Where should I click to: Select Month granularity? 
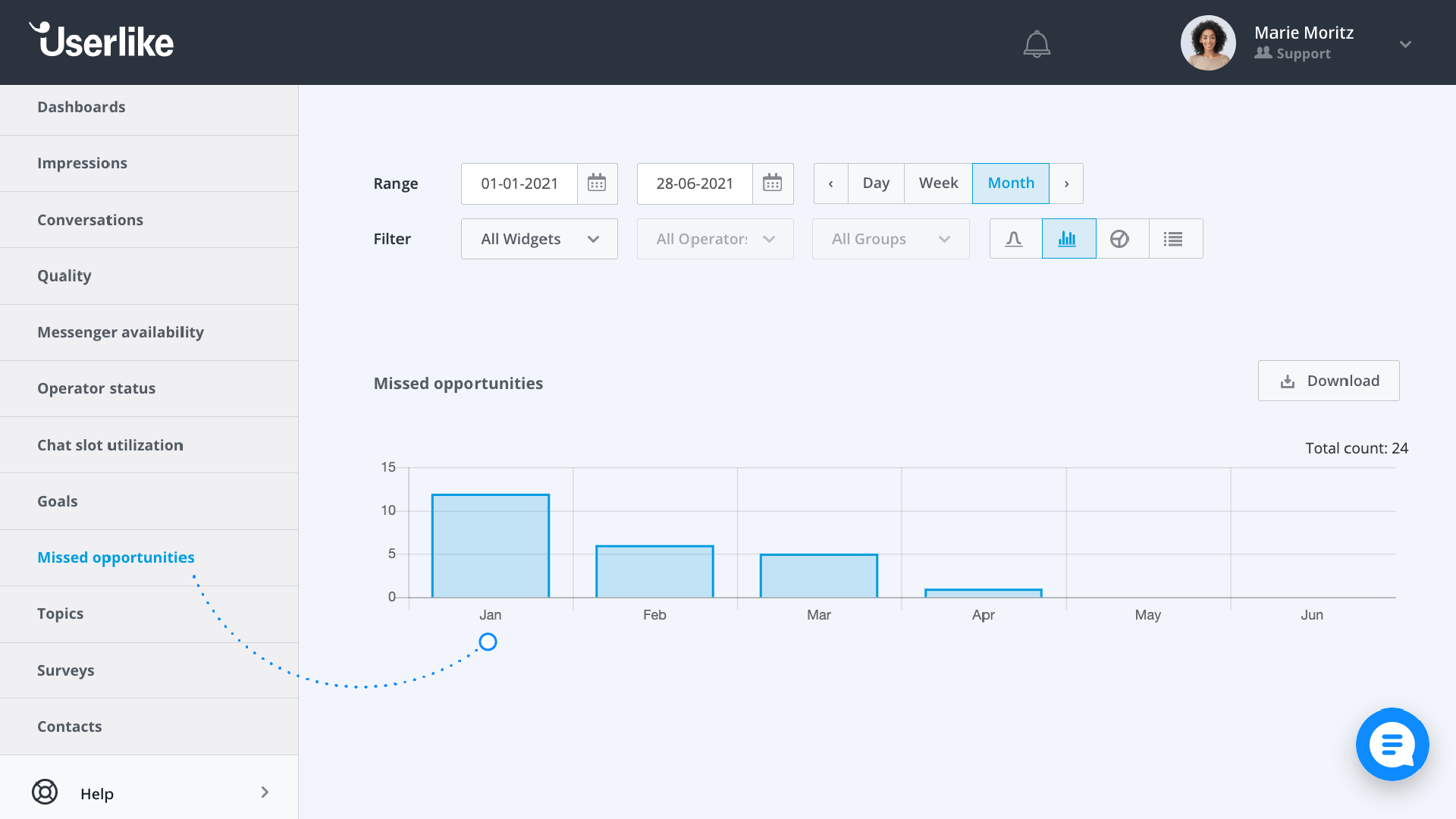click(x=1011, y=184)
